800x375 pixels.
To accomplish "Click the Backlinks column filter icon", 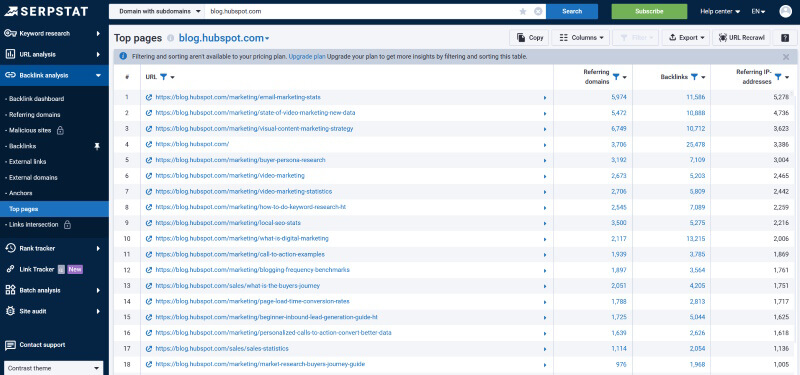I will pyautogui.click(x=694, y=77).
